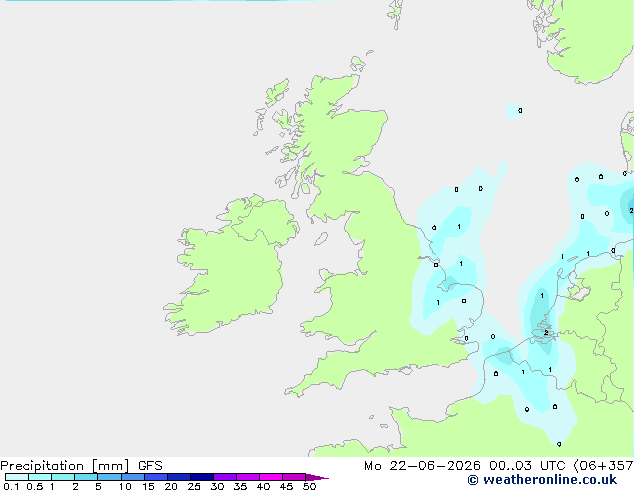Viewport: 634px width, 490px height.
Task: Click the weatheronline.co.uk copyright link
Action: [542, 480]
